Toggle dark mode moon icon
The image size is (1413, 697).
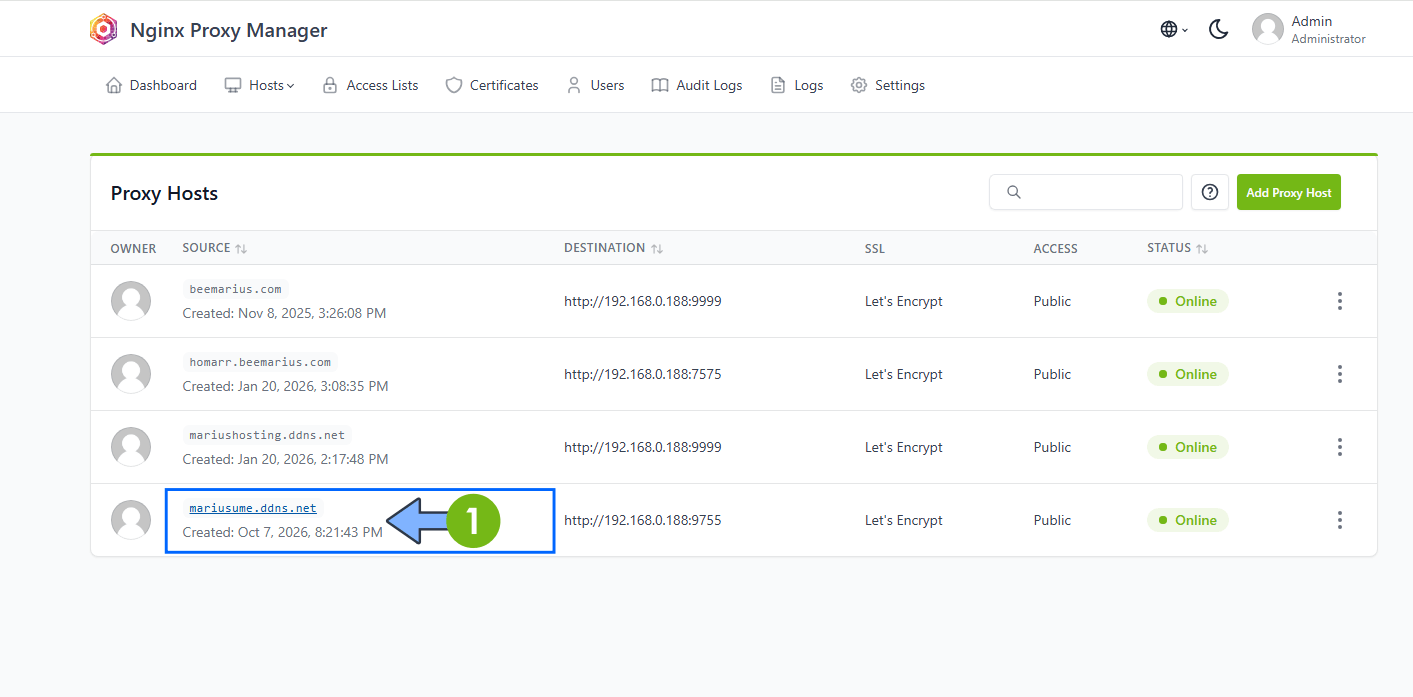point(1218,29)
